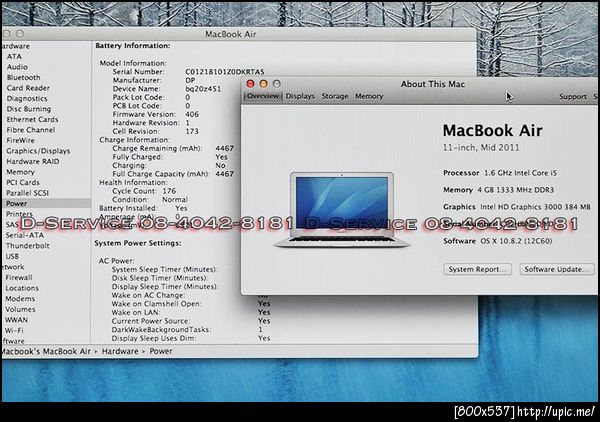Viewport: 600px width, 422px height.
Task: Click Macbook's MacBook Air in path bar
Action: pos(46,351)
